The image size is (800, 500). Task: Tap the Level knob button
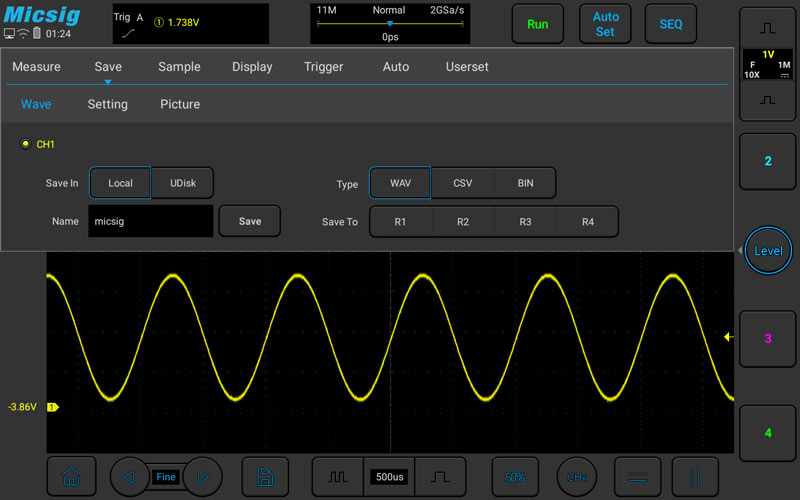pos(768,251)
